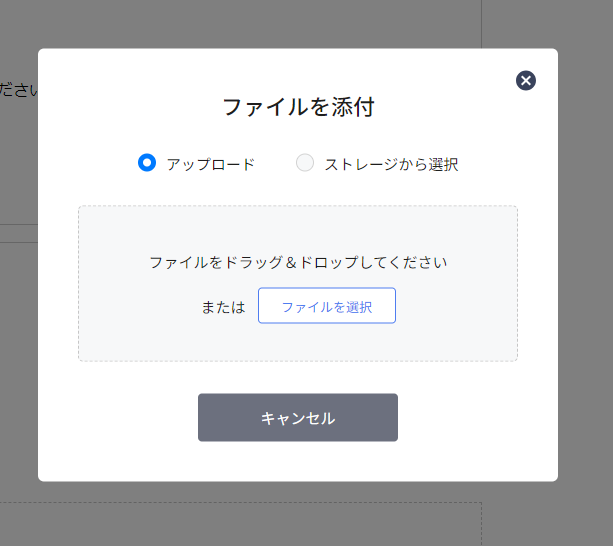Click the キャンセル button
This screenshot has height=546, width=613.
click(x=298, y=417)
